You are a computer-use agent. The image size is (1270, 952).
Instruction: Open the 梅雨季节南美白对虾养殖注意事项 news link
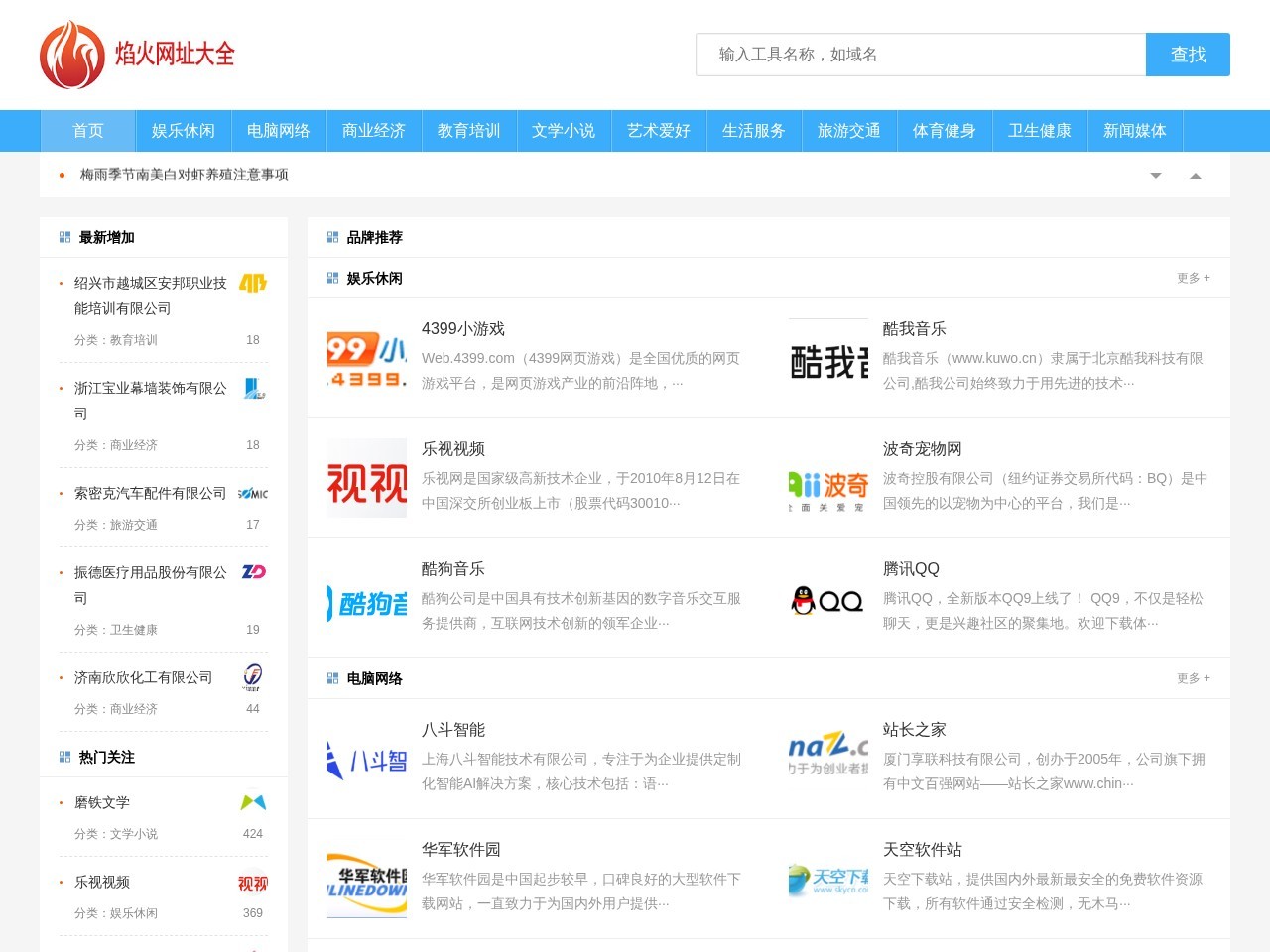point(185,175)
